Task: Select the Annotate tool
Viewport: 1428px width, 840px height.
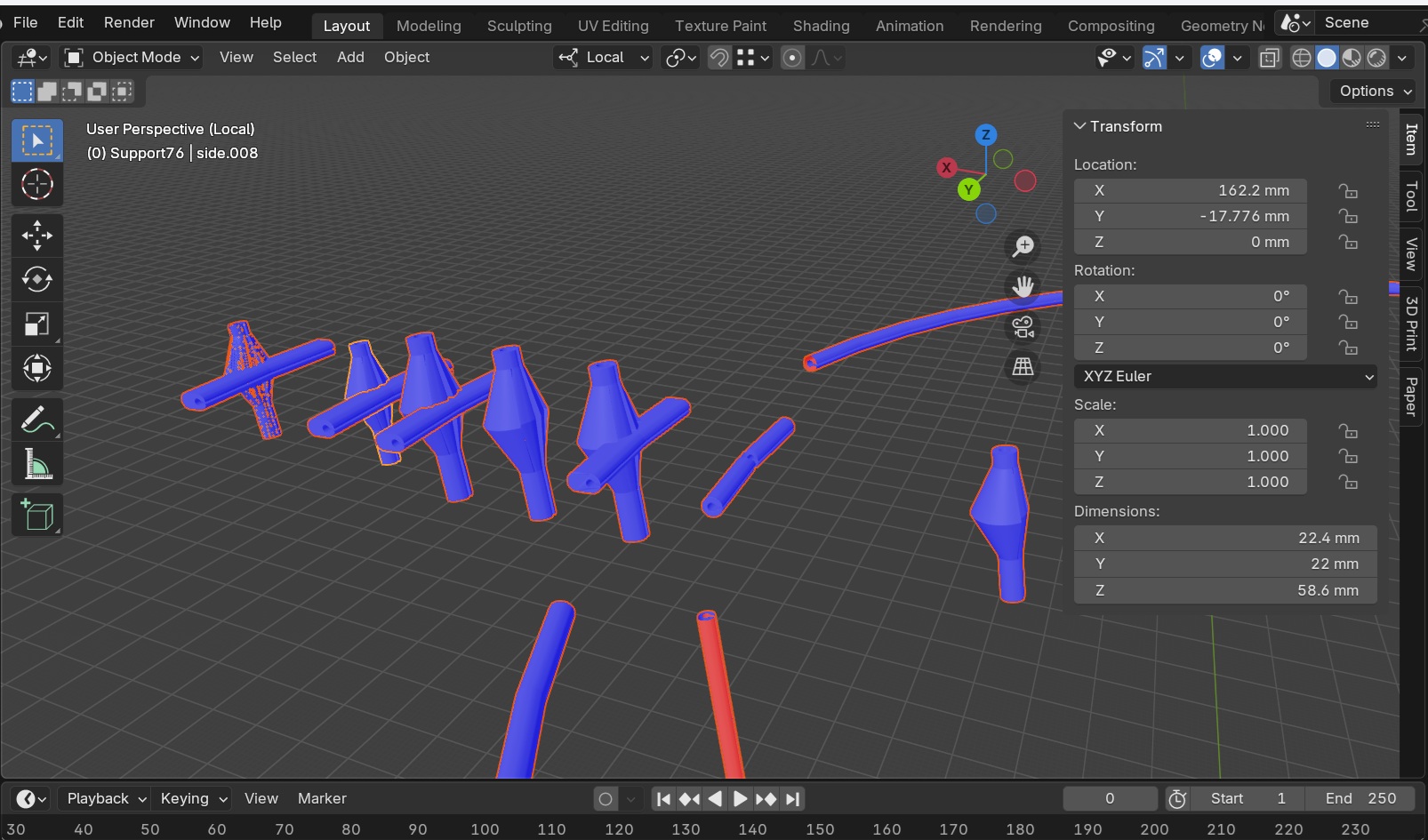Action: [36, 420]
